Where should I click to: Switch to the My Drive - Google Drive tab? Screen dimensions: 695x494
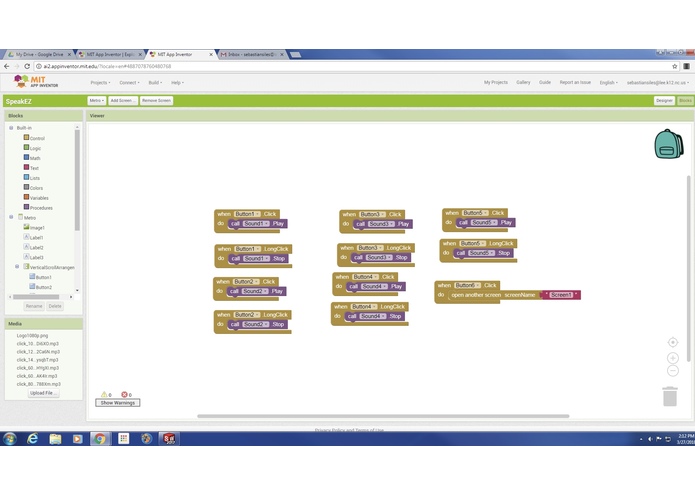coord(39,54)
